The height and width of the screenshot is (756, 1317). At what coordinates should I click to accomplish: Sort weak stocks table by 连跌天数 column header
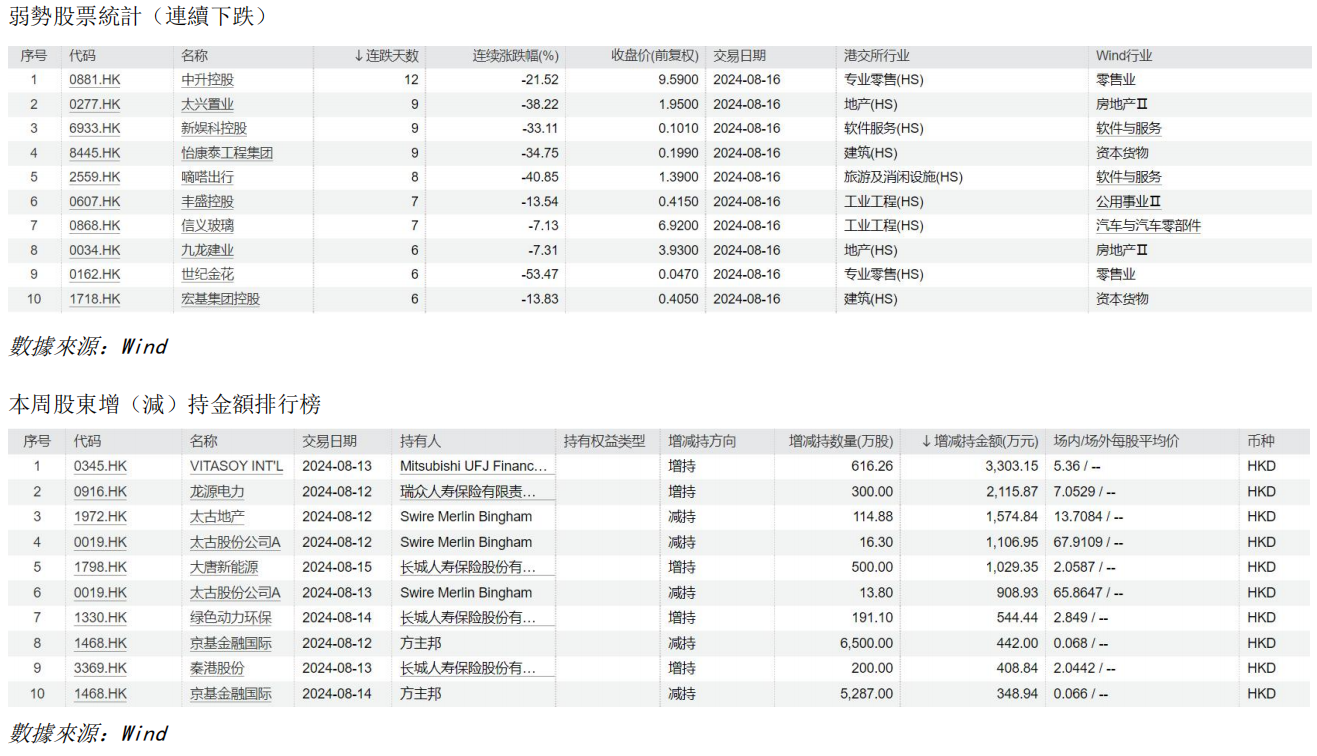[386, 56]
